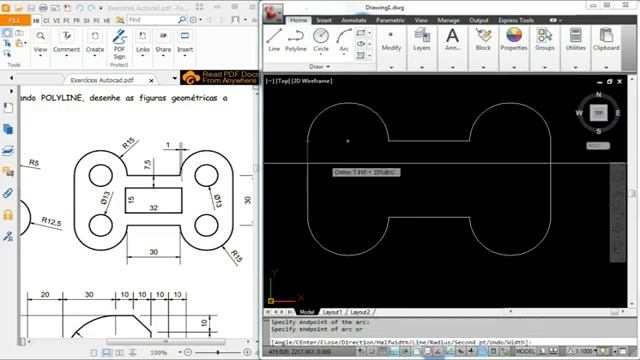This screenshot has width=640, height=360.
Task: Open the FILE menu in PDF reader
Action: (x=15, y=20)
